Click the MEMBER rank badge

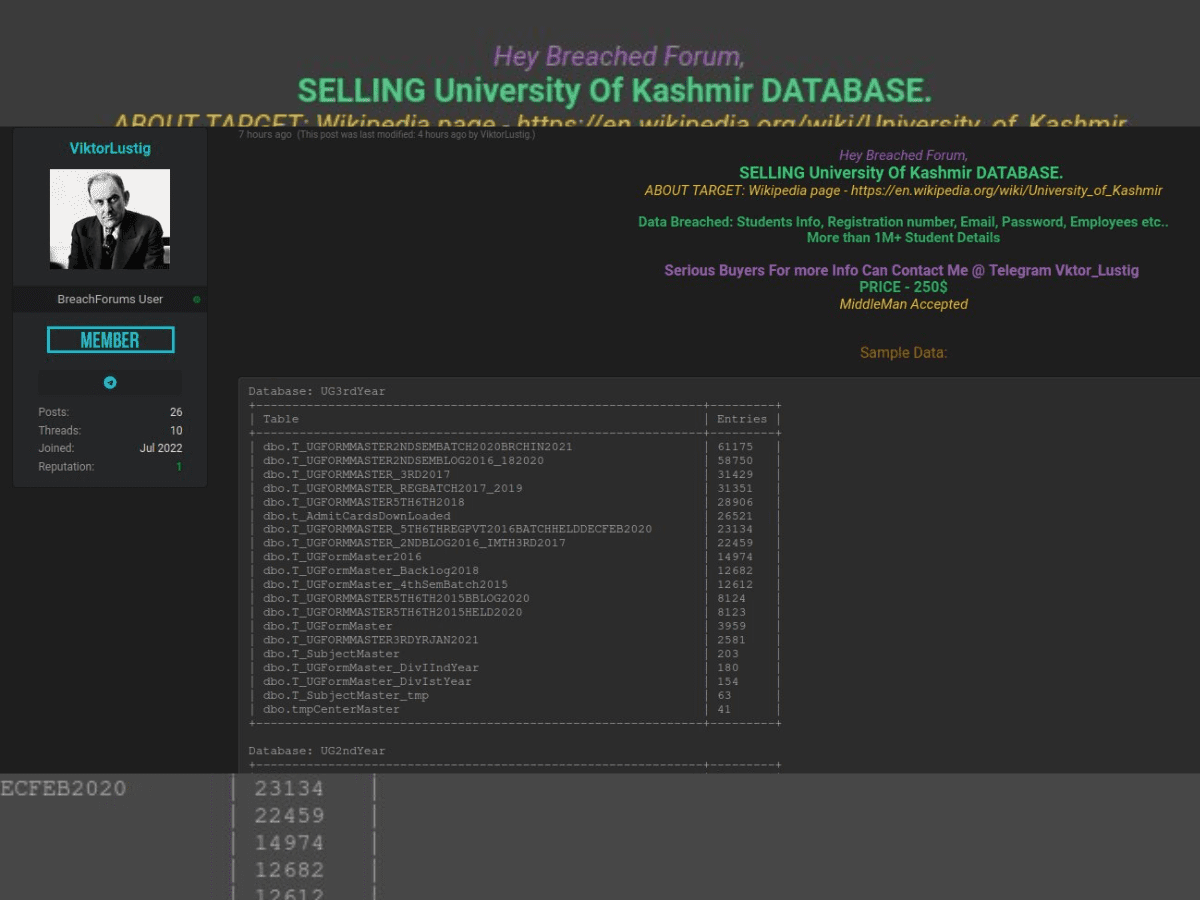(110, 340)
